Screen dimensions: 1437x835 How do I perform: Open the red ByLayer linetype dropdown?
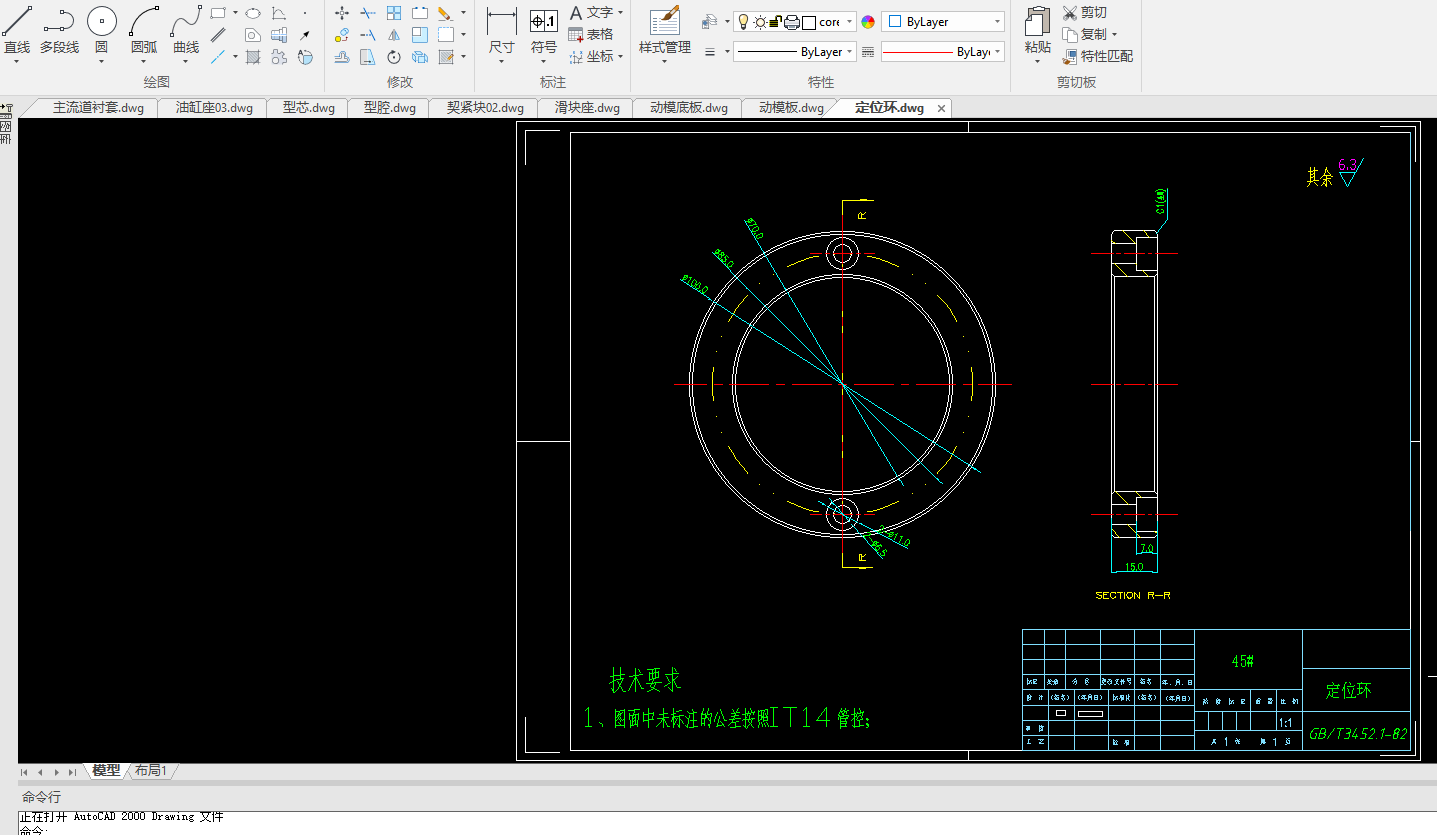[x=997, y=52]
